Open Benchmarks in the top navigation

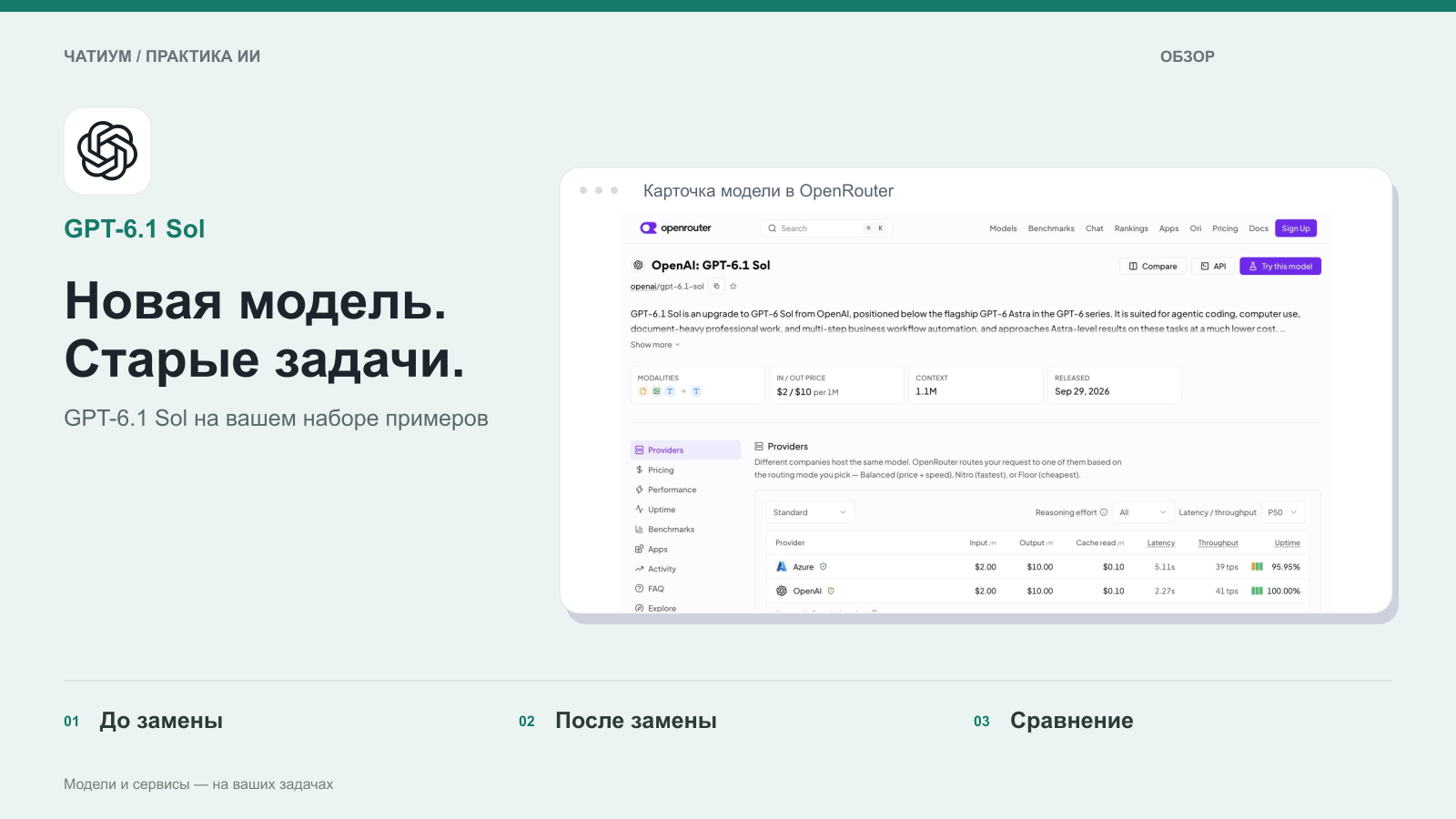tap(1051, 228)
